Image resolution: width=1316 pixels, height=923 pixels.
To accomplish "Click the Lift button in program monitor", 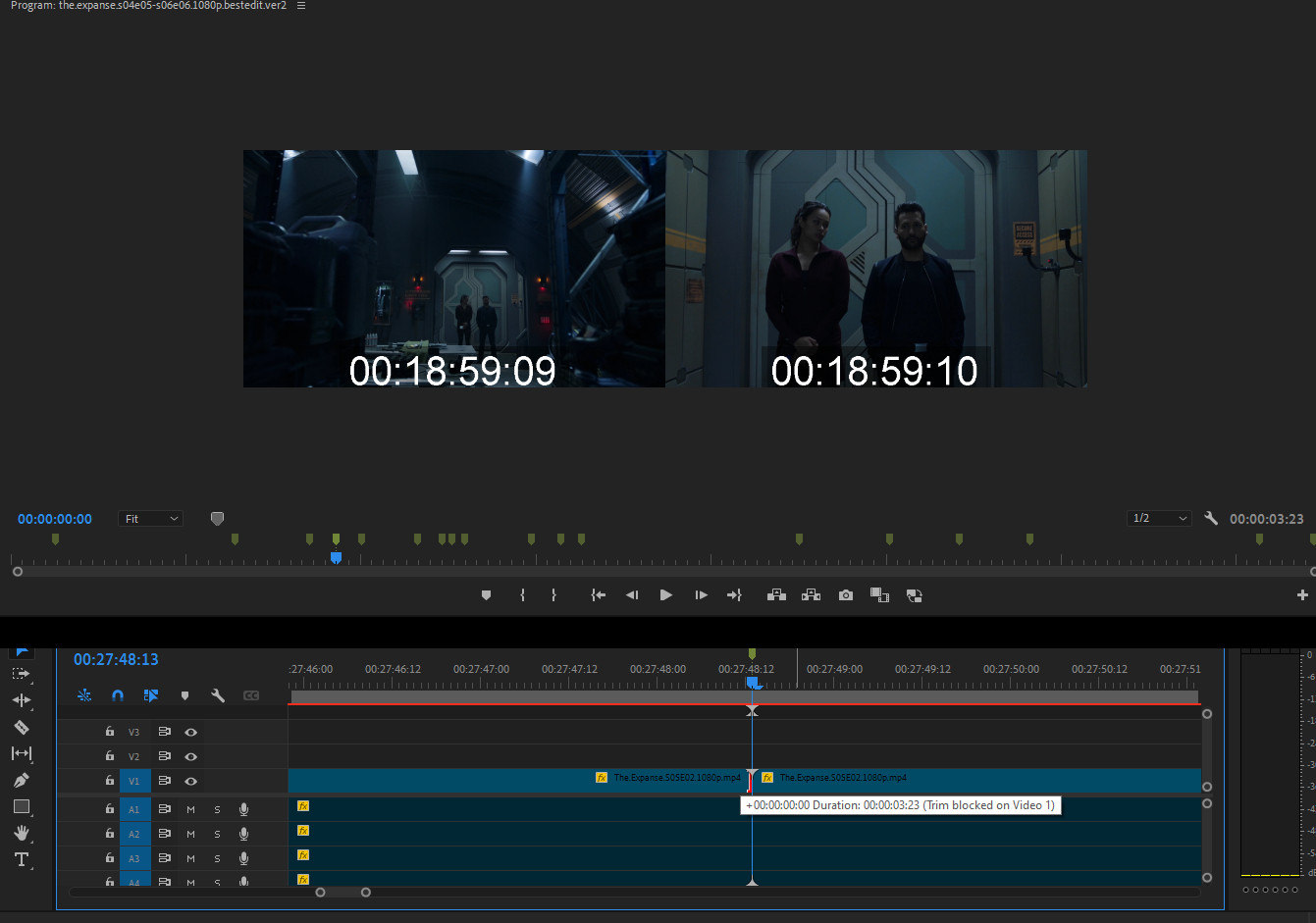I will (776, 595).
